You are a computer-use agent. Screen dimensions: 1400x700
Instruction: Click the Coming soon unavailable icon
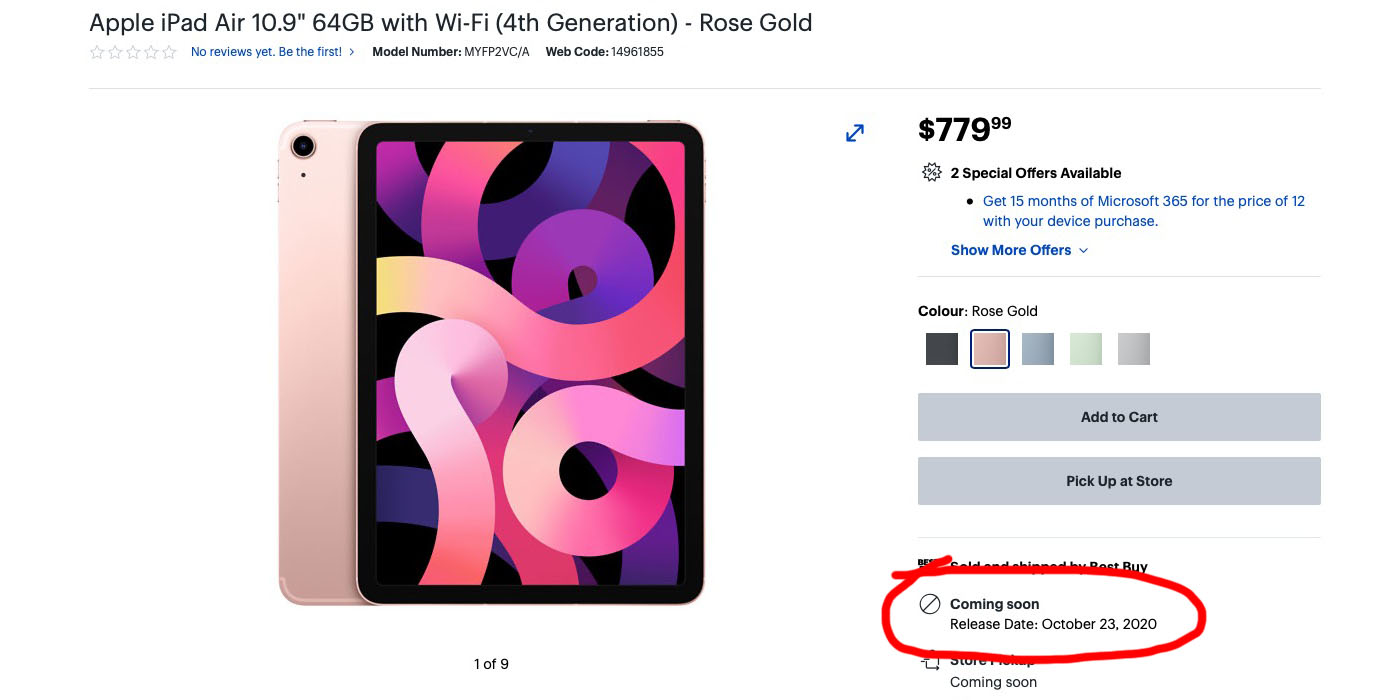930,604
